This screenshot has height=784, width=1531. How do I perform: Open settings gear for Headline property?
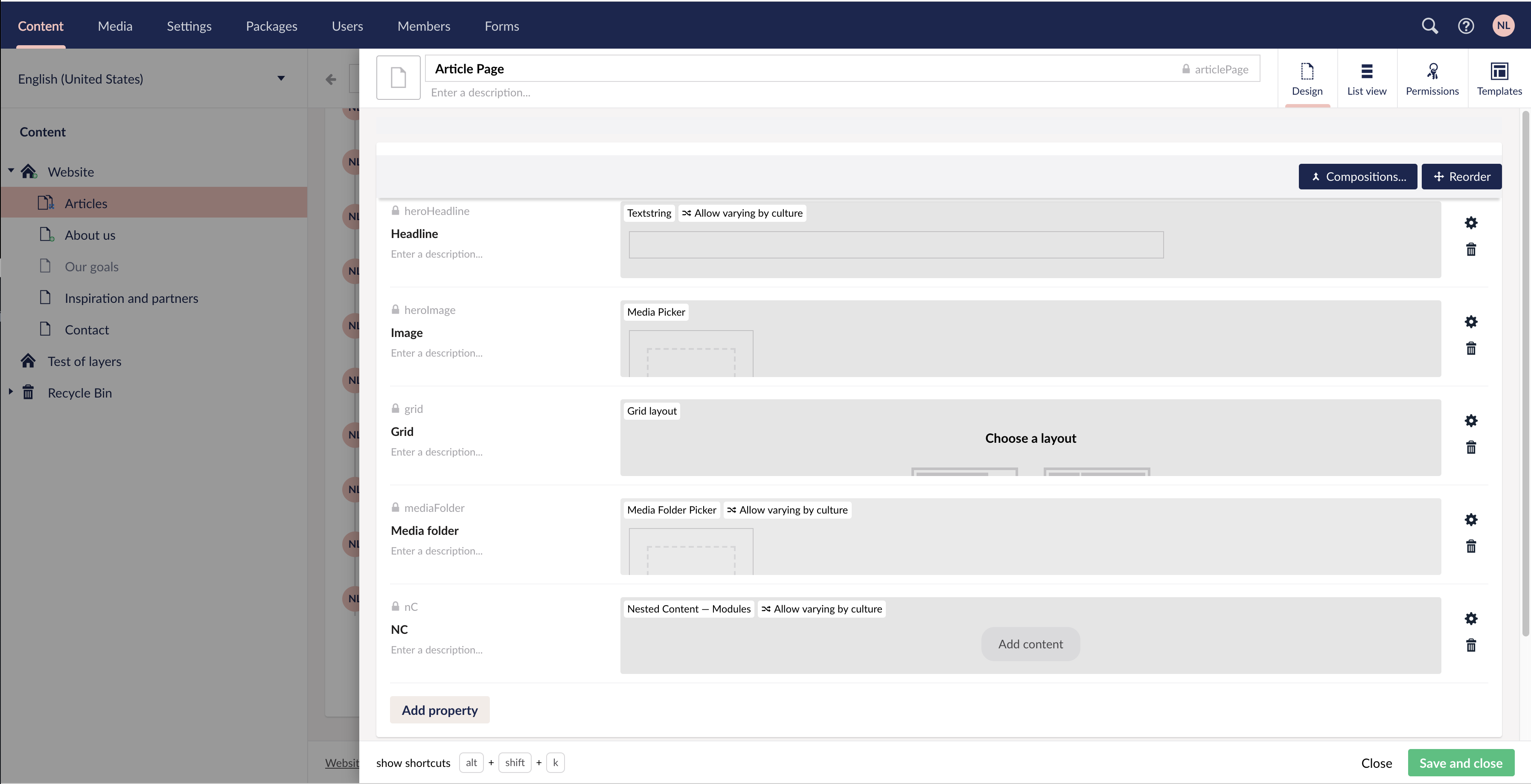tap(1470, 223)
